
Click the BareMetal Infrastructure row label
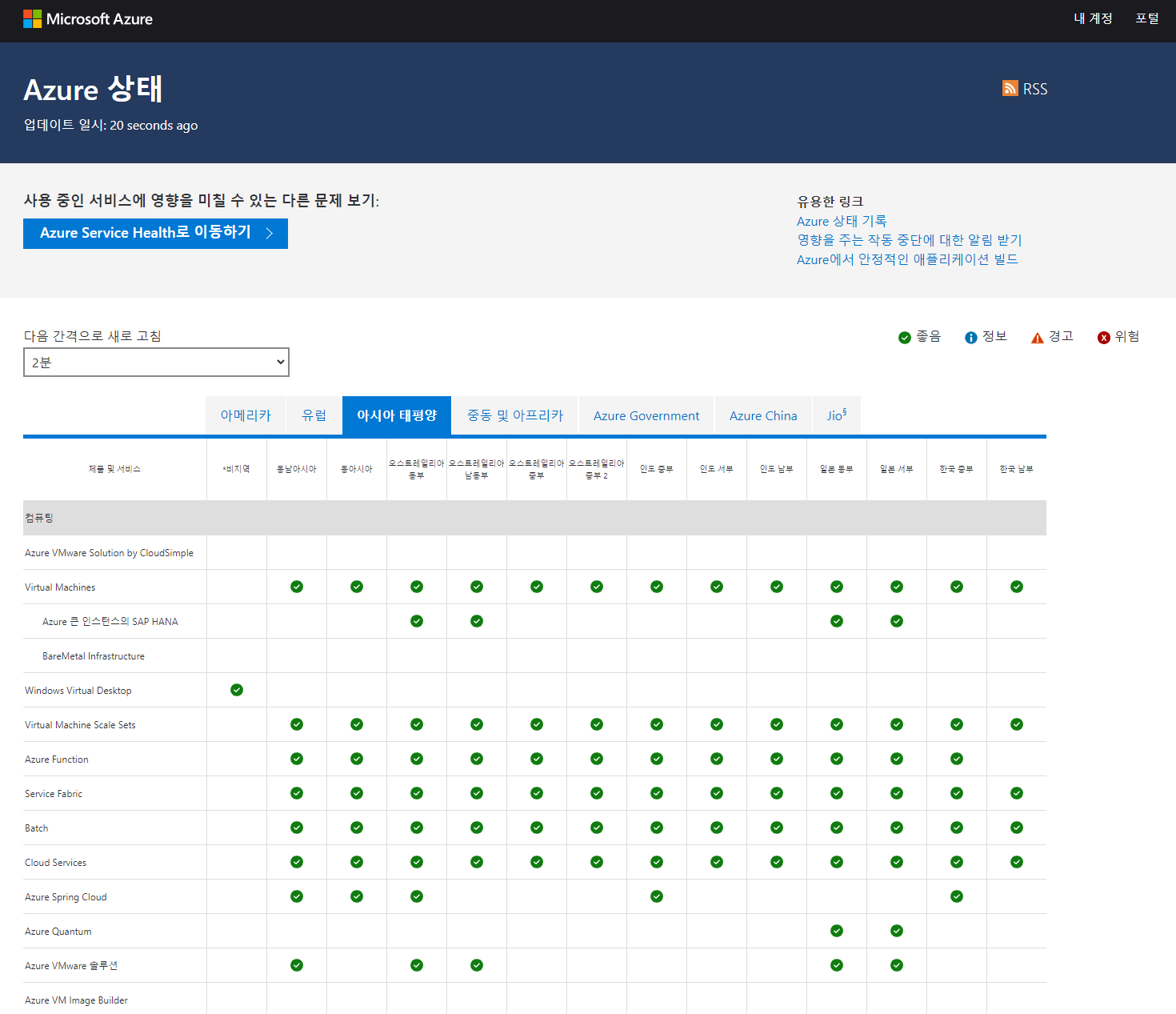pyautogui.click(x=94, y=656)
